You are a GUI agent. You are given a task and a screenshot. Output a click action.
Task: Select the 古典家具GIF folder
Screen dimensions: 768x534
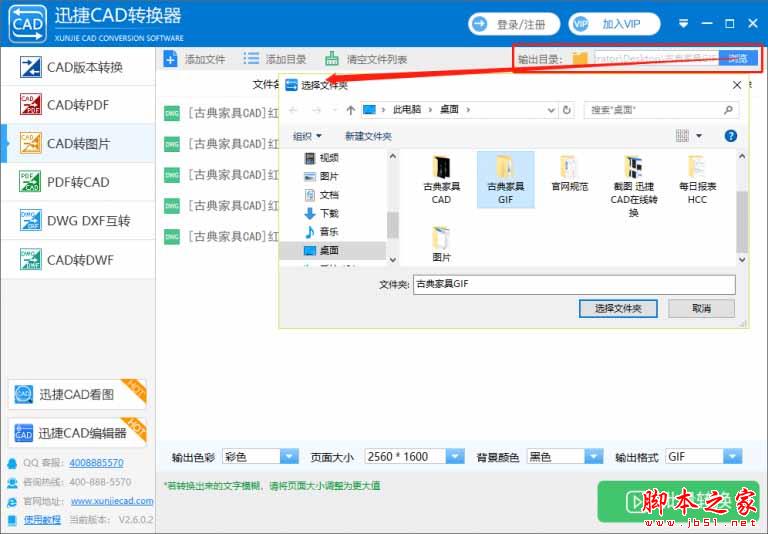click(505, 180)
